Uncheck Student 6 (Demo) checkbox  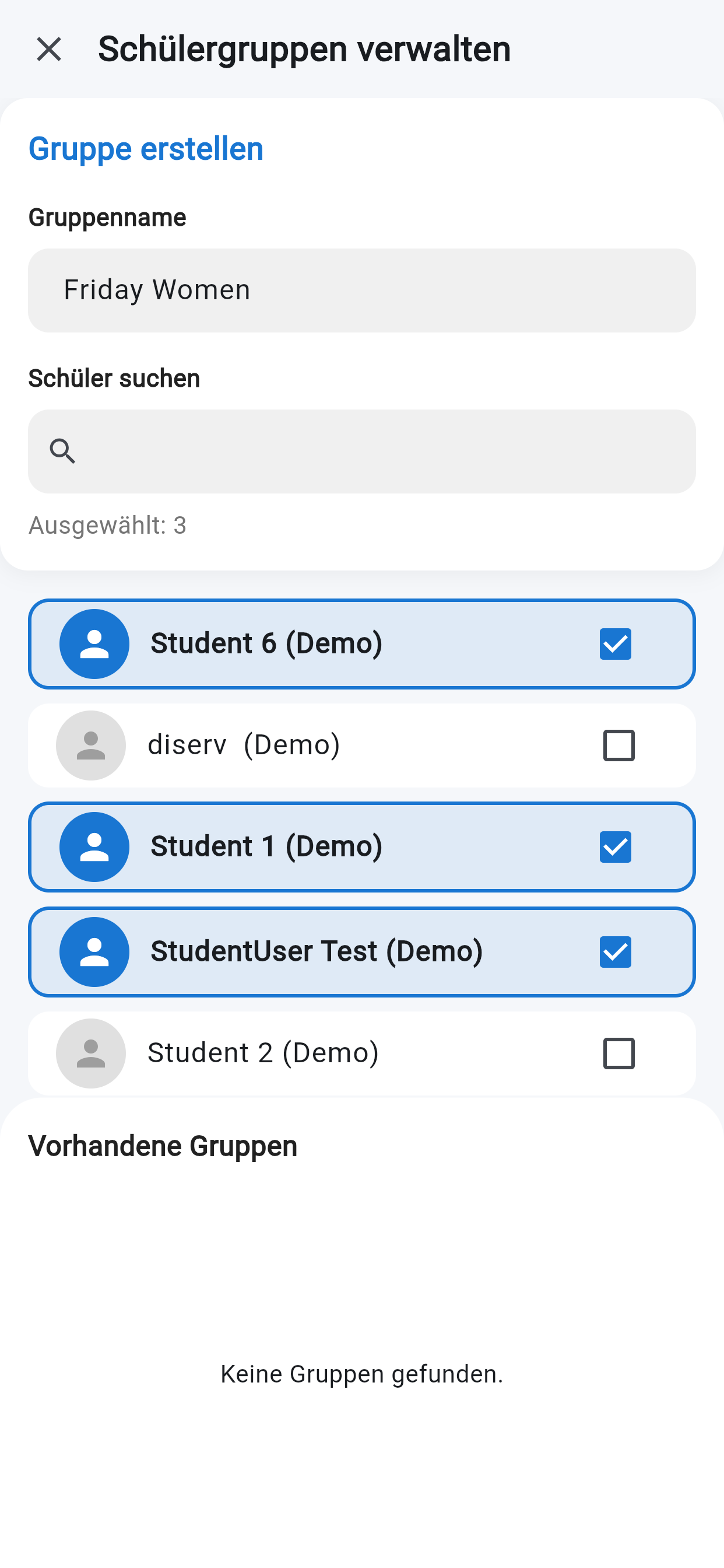coord(615,644)
